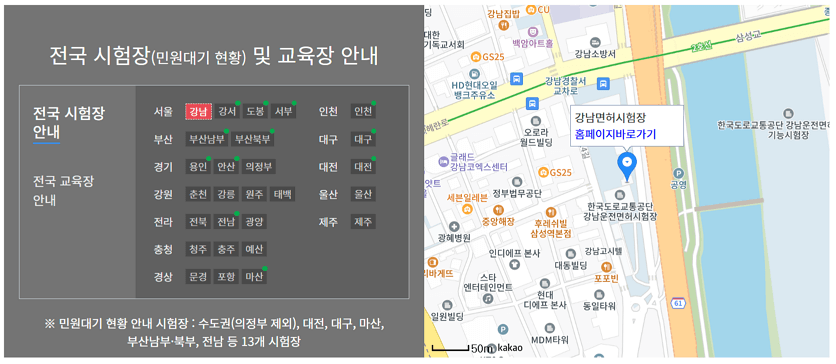The width and height of the screenshot is (836, 364).
Task: Select the 부산북부 test center
Action: click(253, 140)
